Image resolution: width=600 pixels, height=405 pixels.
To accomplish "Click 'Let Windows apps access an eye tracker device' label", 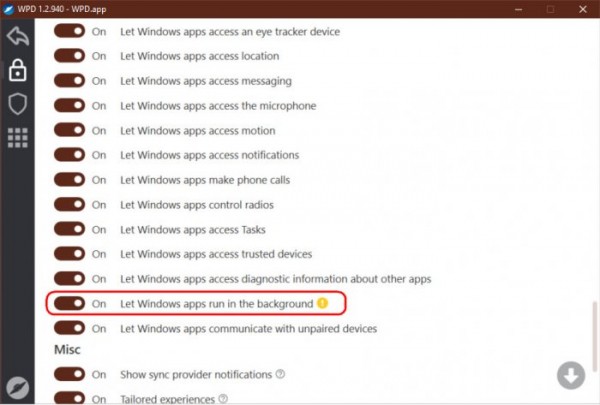I will tap(230, 31).
